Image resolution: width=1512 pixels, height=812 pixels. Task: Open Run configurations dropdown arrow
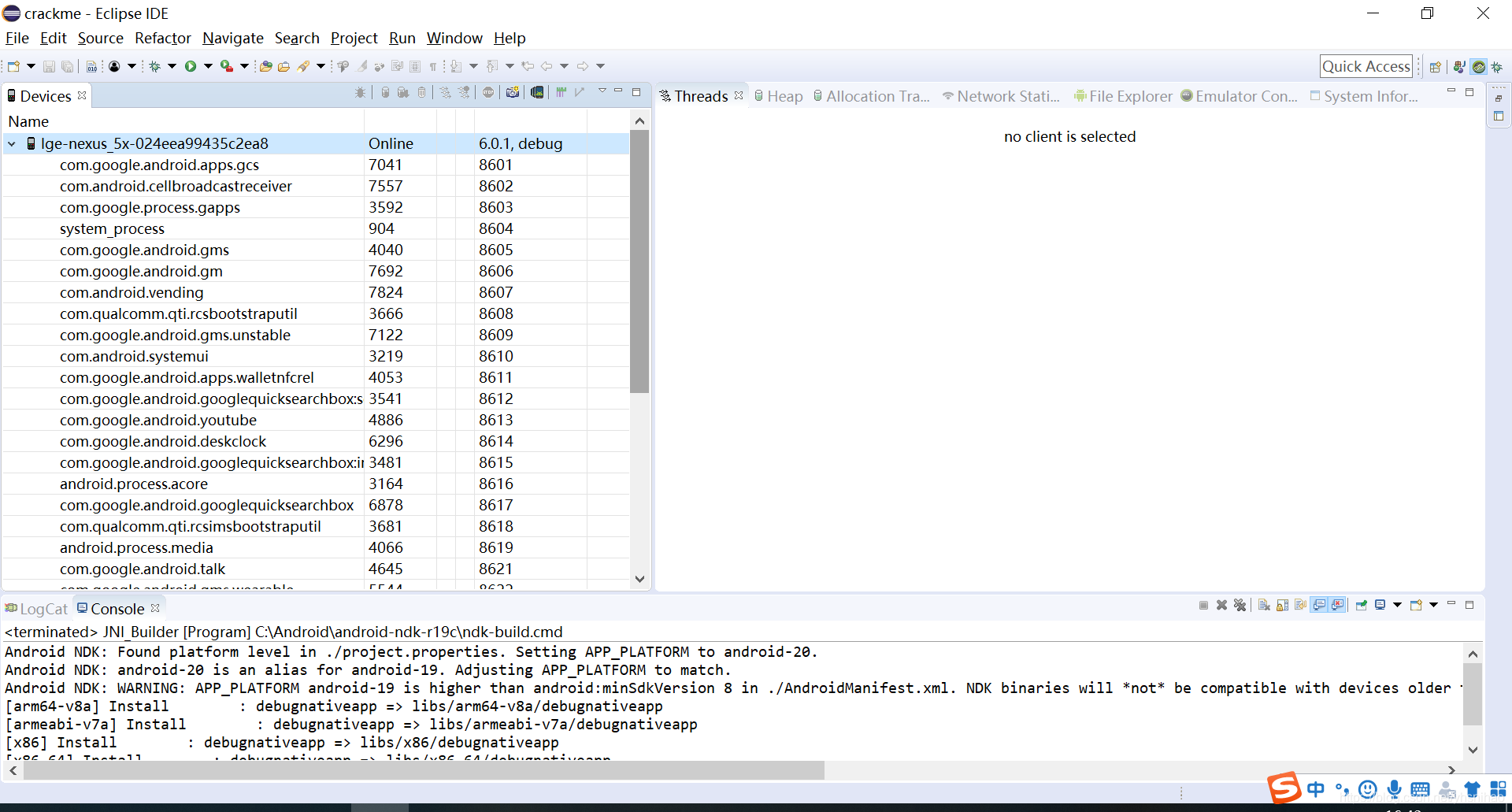tap(208, 66)
